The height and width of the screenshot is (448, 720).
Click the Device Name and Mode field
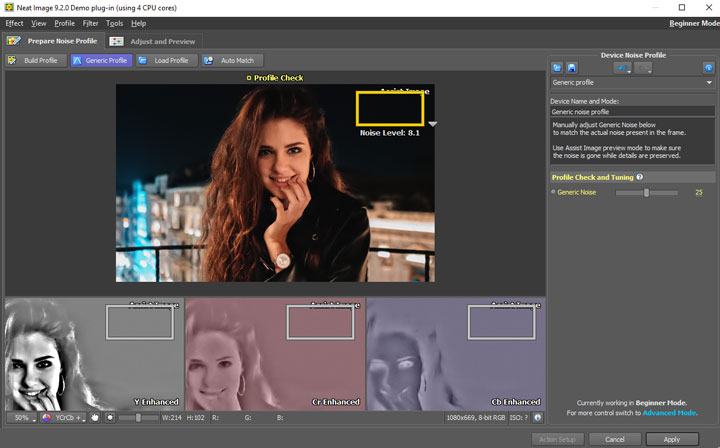pos(631,112)
